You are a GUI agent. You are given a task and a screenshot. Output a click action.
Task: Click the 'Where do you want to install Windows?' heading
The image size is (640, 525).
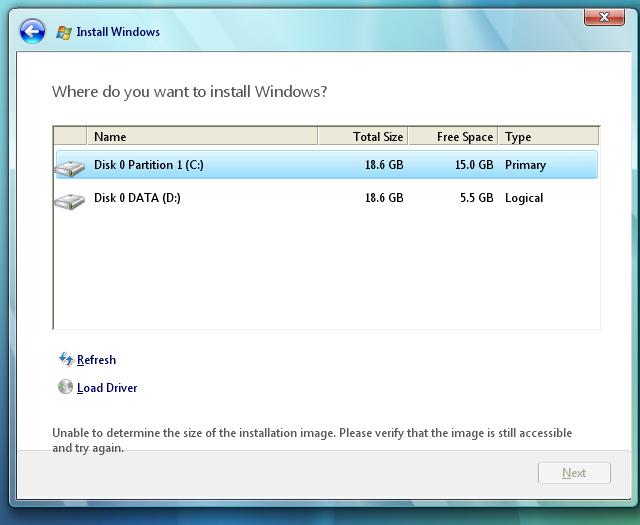tap(189, 91)
